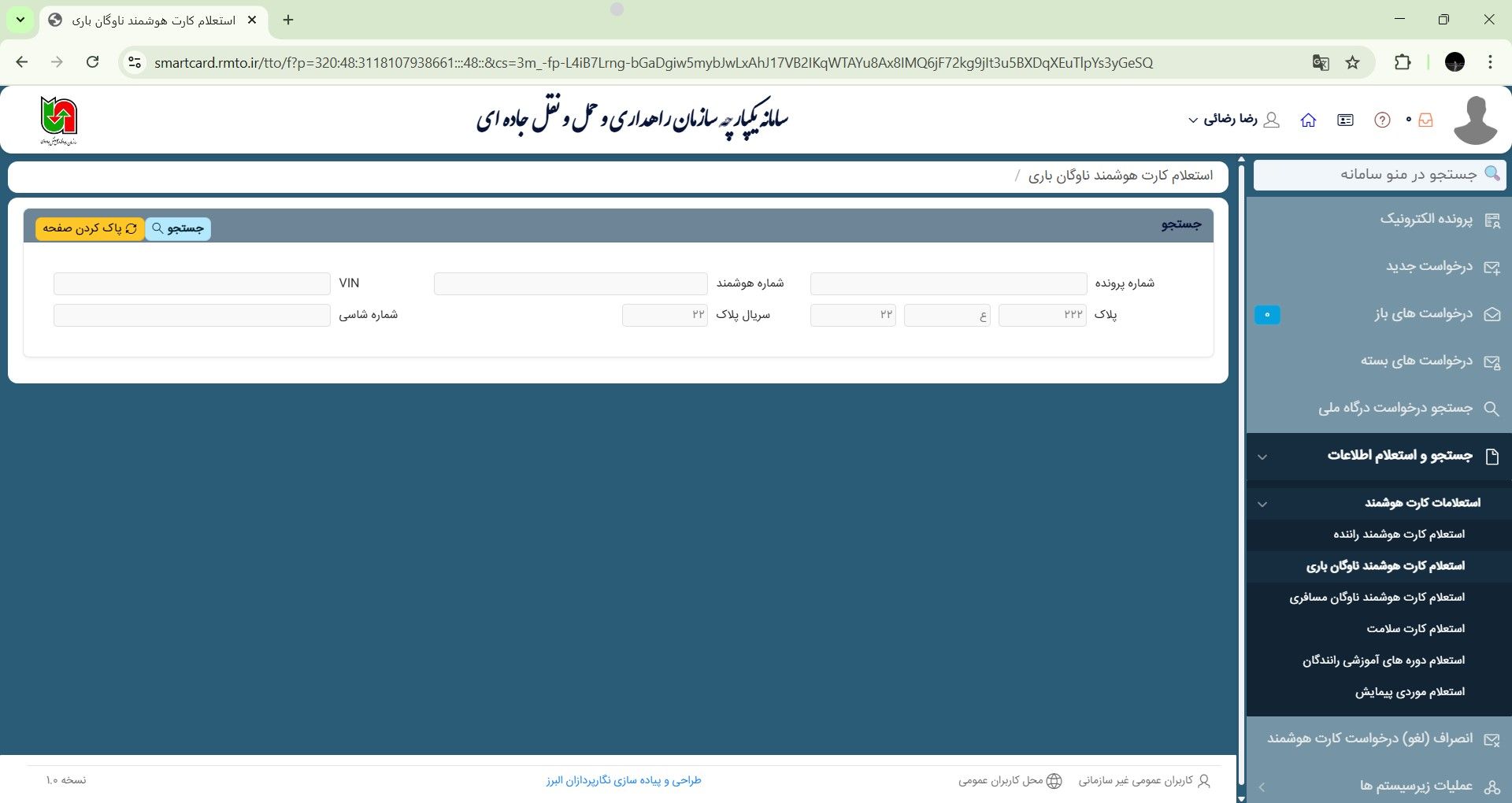Click inside the VIN input field
The width and height of the screenshot is (1512, 803).
191,283
